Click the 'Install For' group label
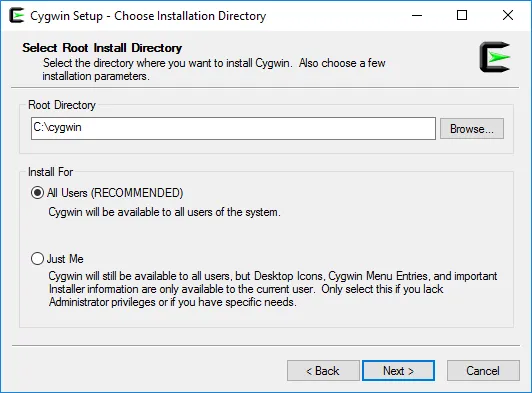532x393 pixels. [x=51, y=172]
